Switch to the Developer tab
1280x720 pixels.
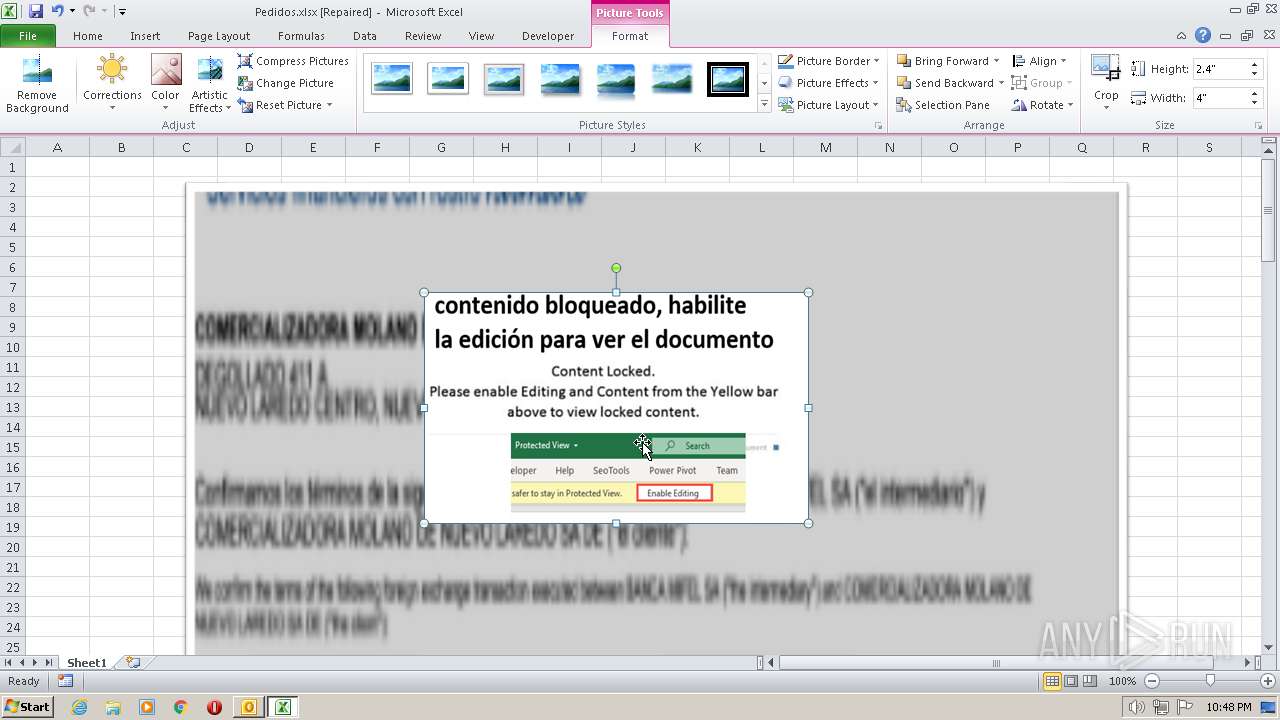tap(548, 36)
